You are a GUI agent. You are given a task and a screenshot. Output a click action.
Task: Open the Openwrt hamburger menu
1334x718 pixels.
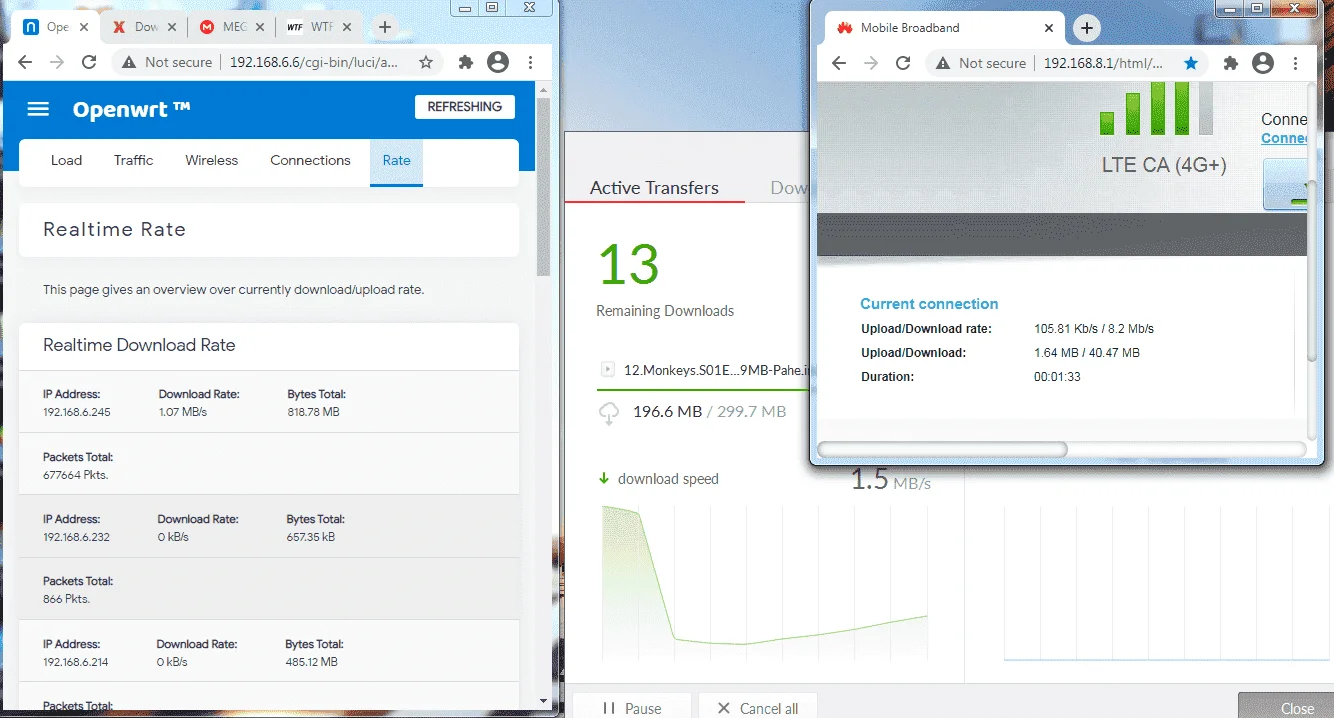point(38,108)
